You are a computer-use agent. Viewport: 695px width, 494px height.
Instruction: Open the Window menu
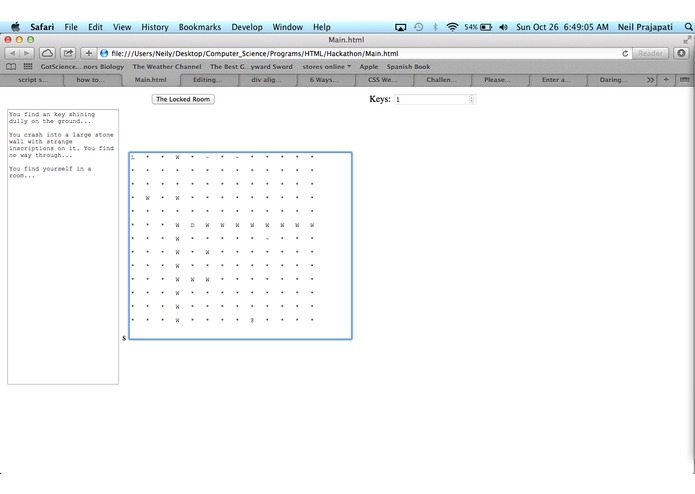pyautogui.click(x=288, y=27)
